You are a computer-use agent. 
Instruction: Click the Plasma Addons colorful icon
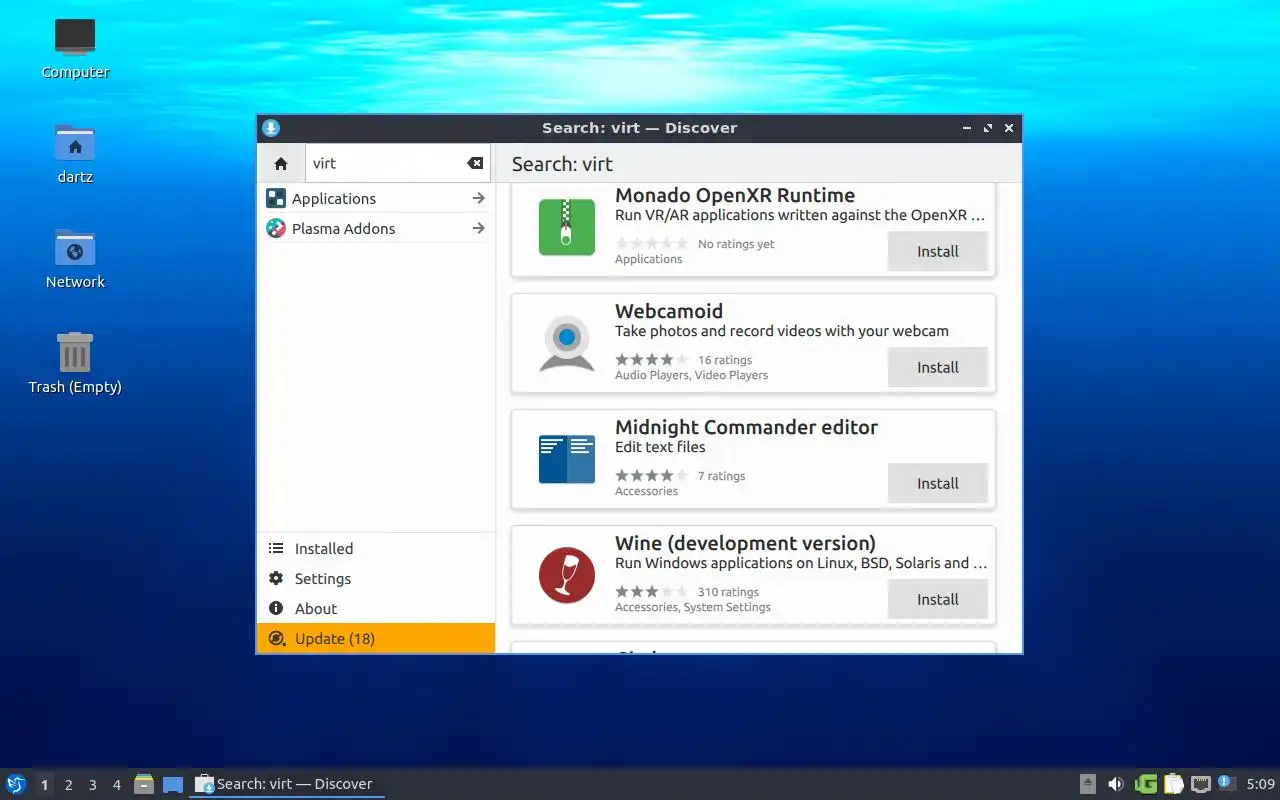(275, 229)
